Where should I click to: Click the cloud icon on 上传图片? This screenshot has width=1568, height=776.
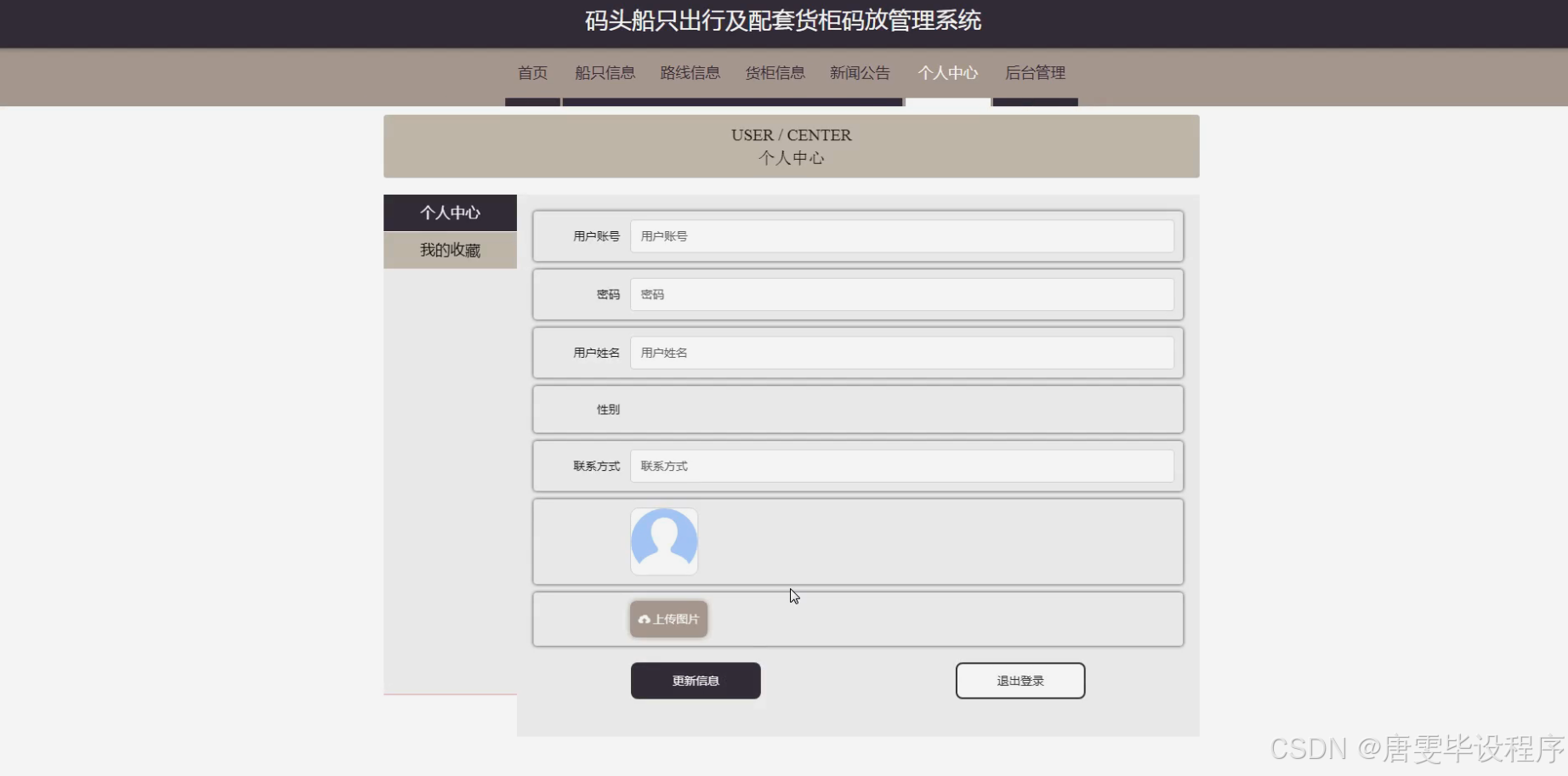pos(645,620)
